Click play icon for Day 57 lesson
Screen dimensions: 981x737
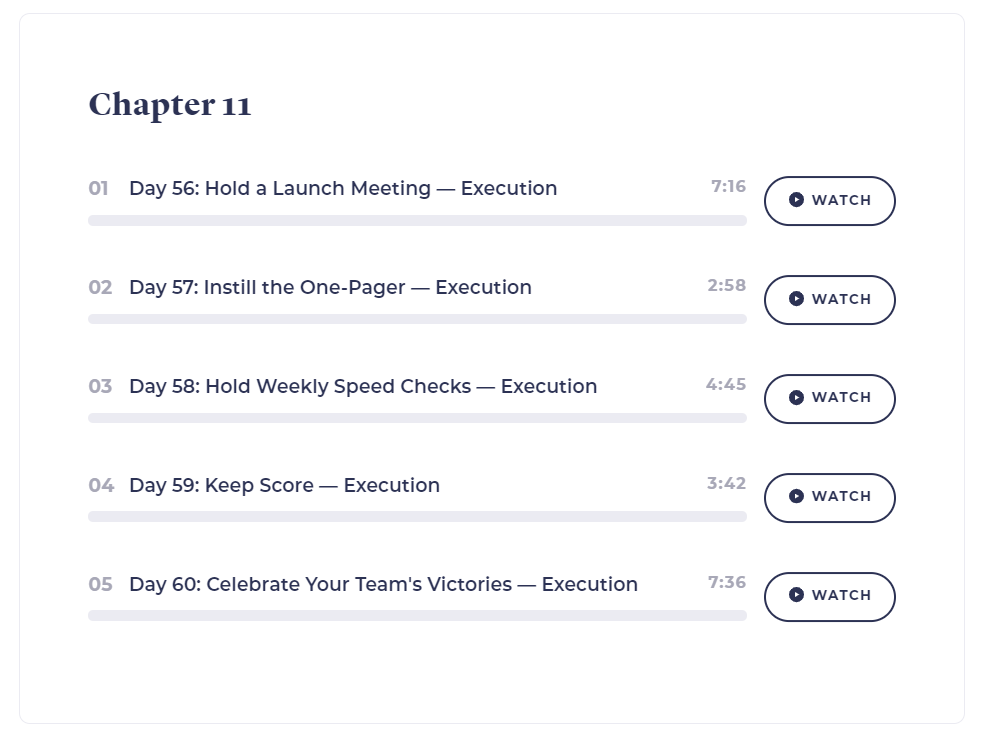point(796,299)
